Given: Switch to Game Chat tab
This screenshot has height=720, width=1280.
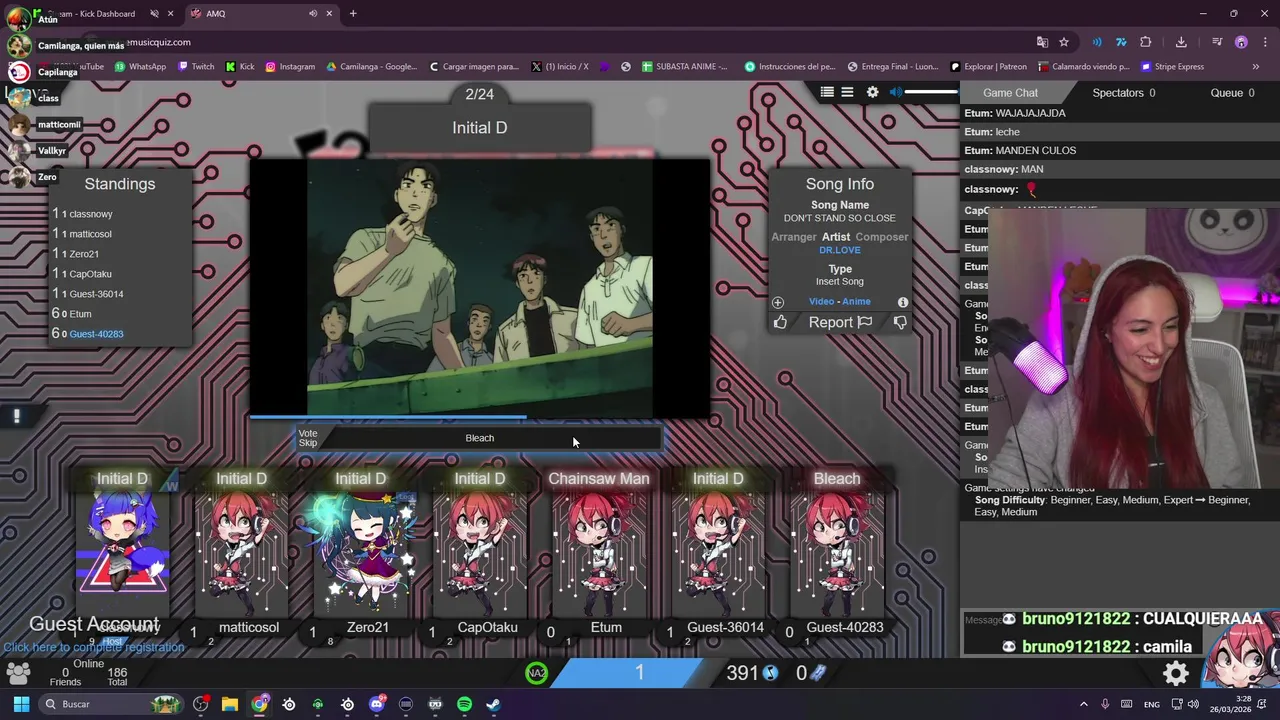Looking at the screenshot, I should click(1010, 93).
